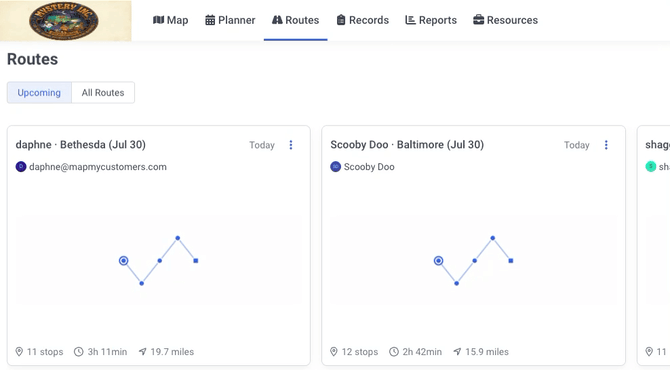
Task: Click the 11 stops text on daphne route
Action: (x=45, y=352)
